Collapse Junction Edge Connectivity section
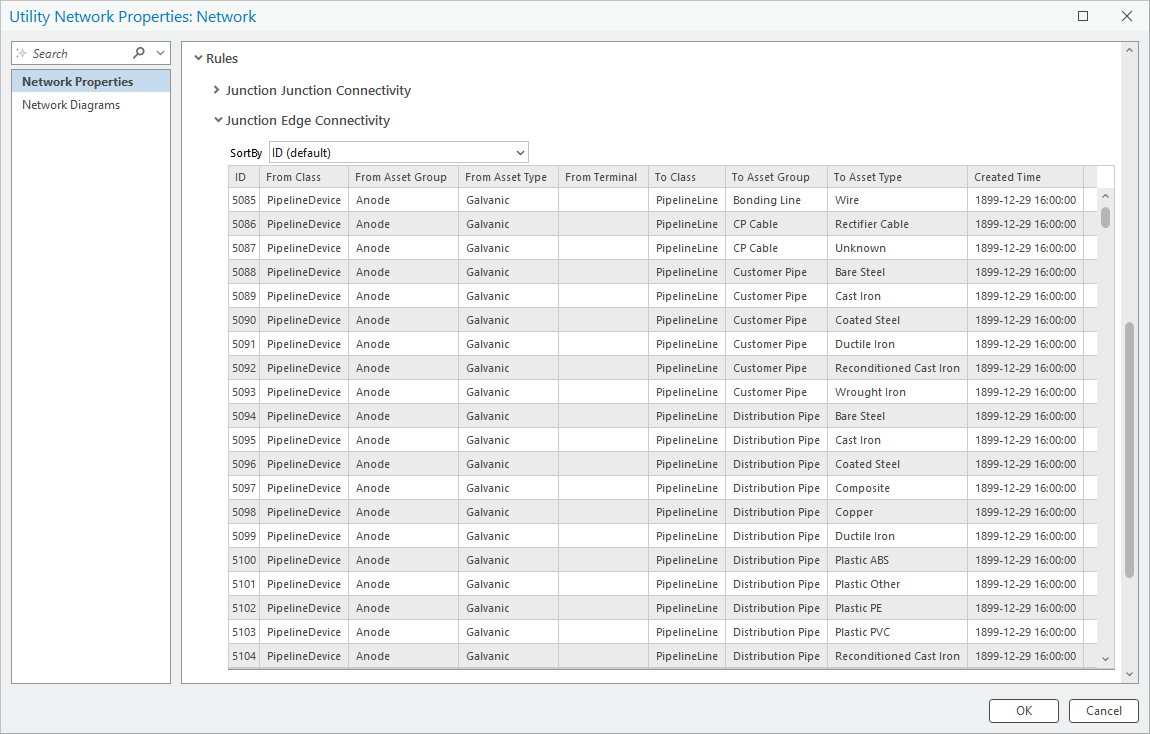 pos(218,120)
